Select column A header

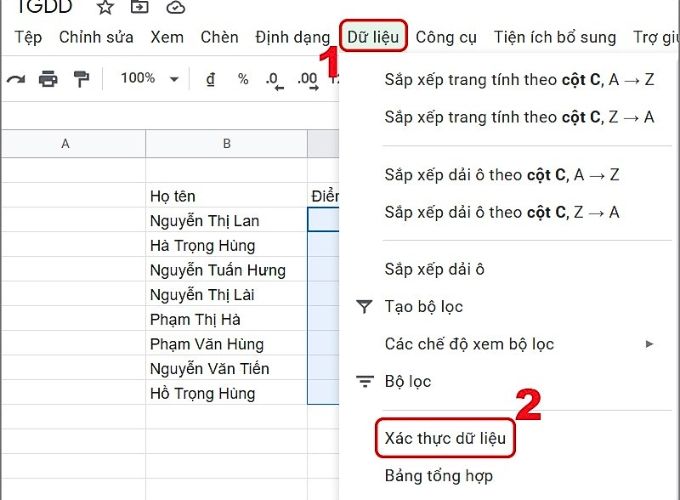(73, 144)
